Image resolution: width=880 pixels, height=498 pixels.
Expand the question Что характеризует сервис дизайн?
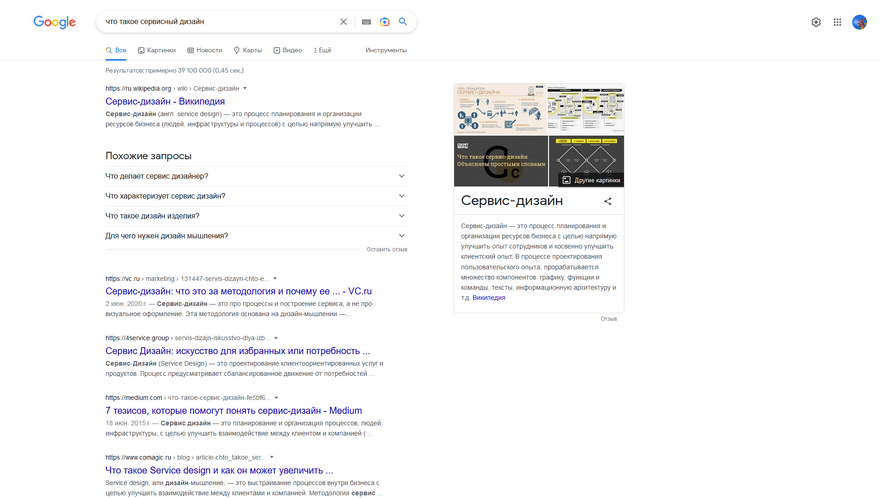(x=256, y=196)
